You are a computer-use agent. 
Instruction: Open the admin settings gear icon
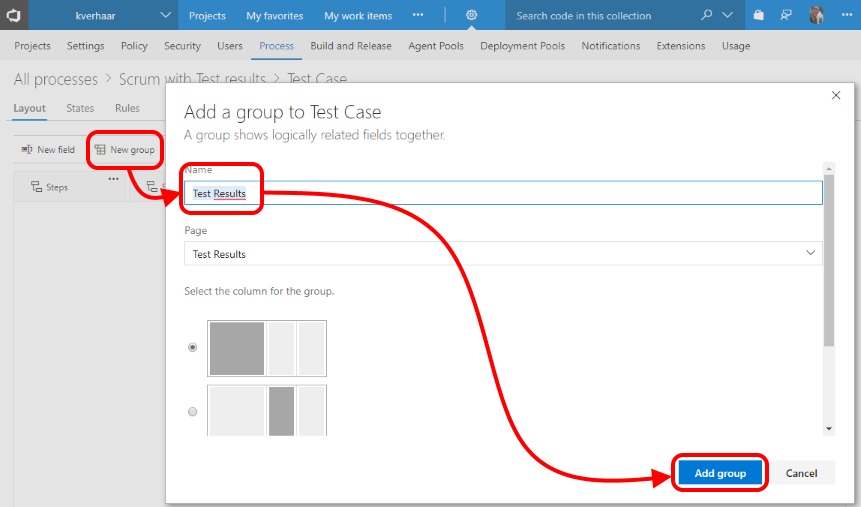[x=471, y=15]
